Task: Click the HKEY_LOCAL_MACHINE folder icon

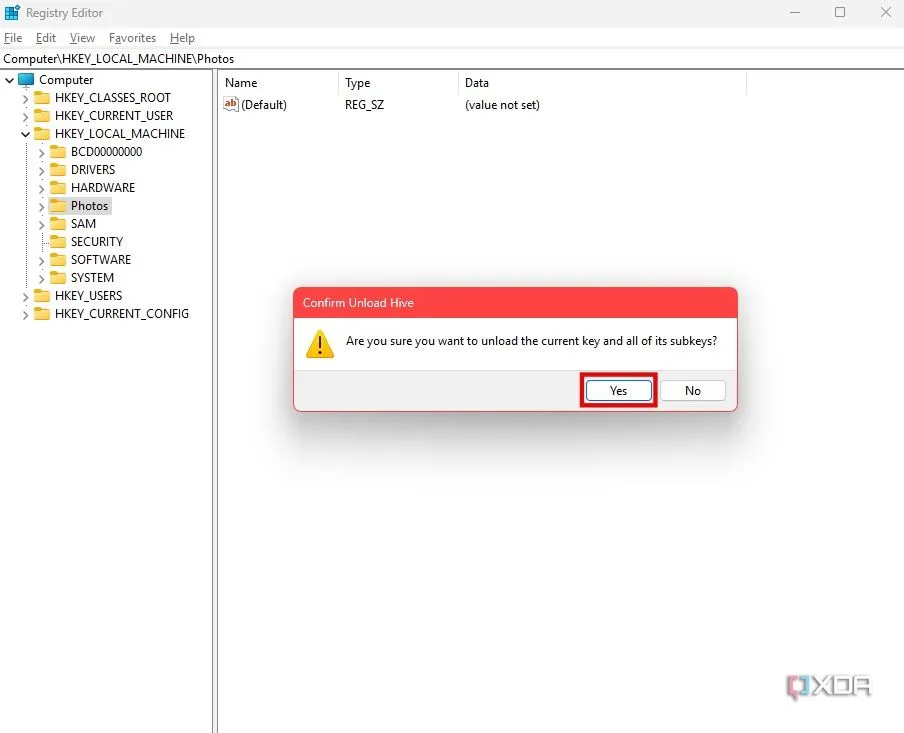Action: coord(42,133)
